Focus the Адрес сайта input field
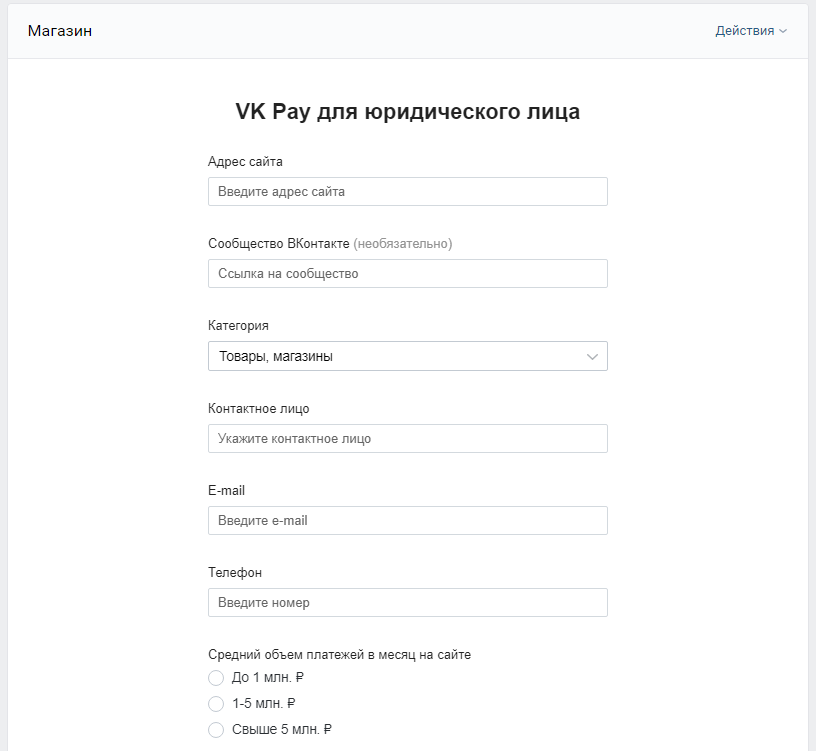The image size is (816, 751). point(407,191)
